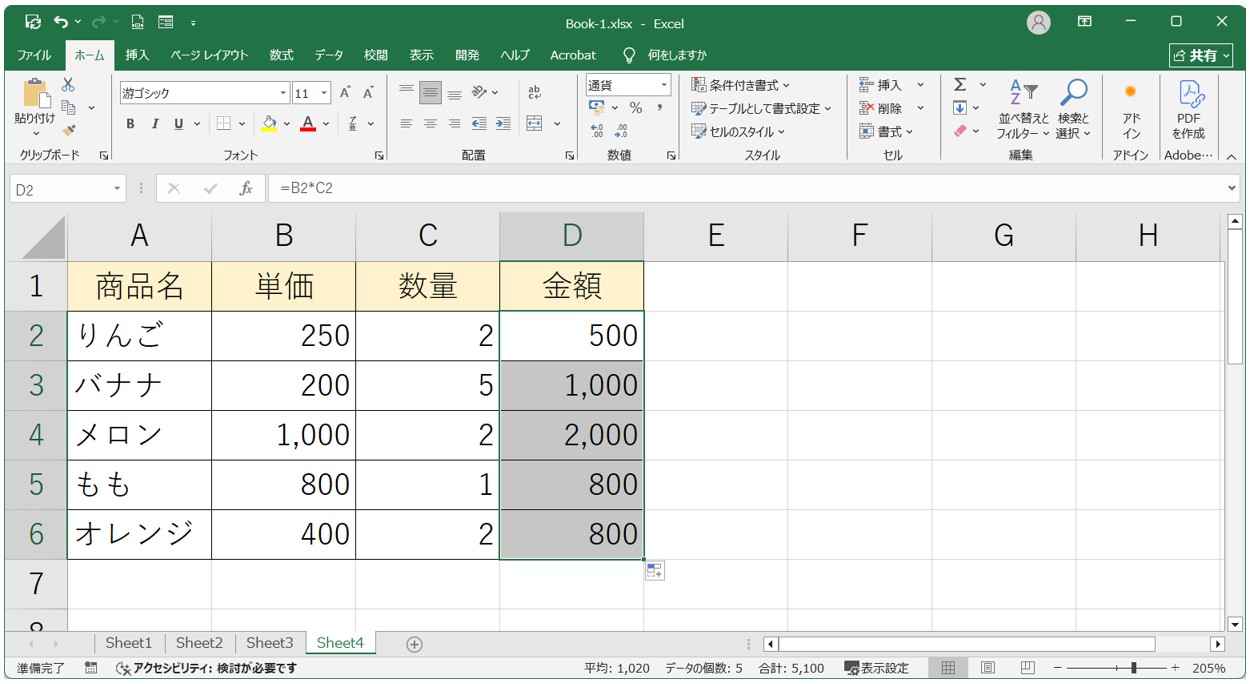Increase font size with the larger A icon
The width and height of the screenshot is (1251, 684).
345,93
